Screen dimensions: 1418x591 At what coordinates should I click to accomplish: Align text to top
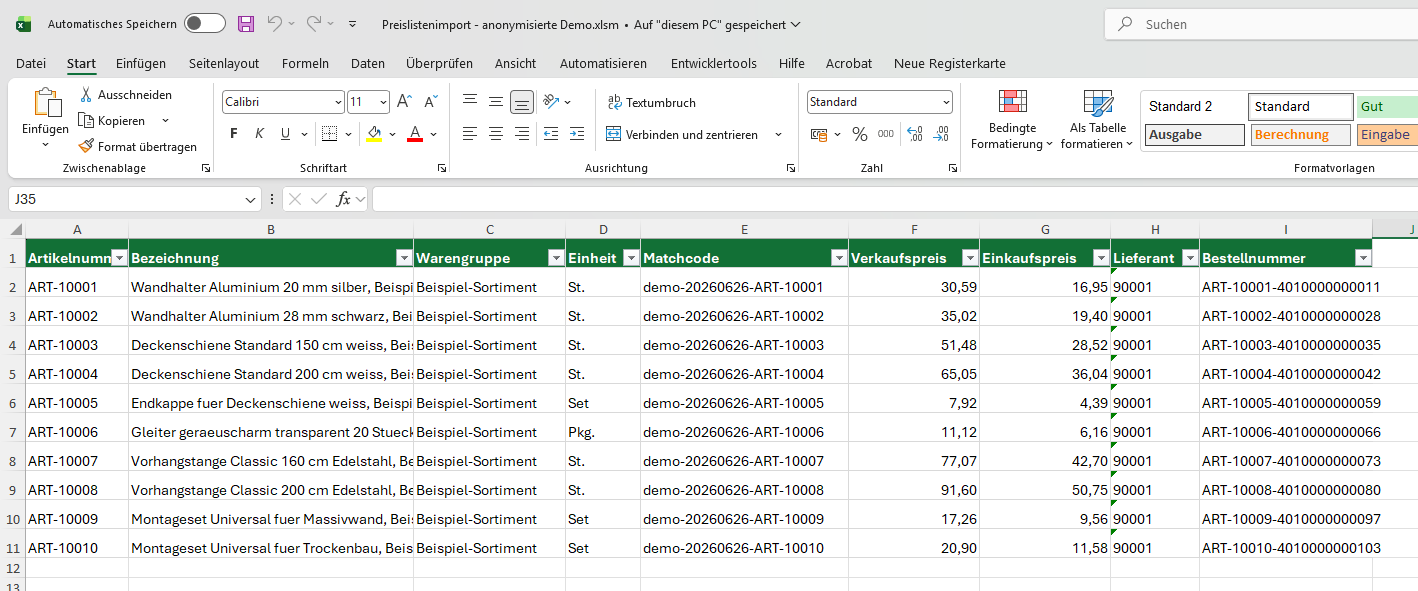tap(470, 102)
